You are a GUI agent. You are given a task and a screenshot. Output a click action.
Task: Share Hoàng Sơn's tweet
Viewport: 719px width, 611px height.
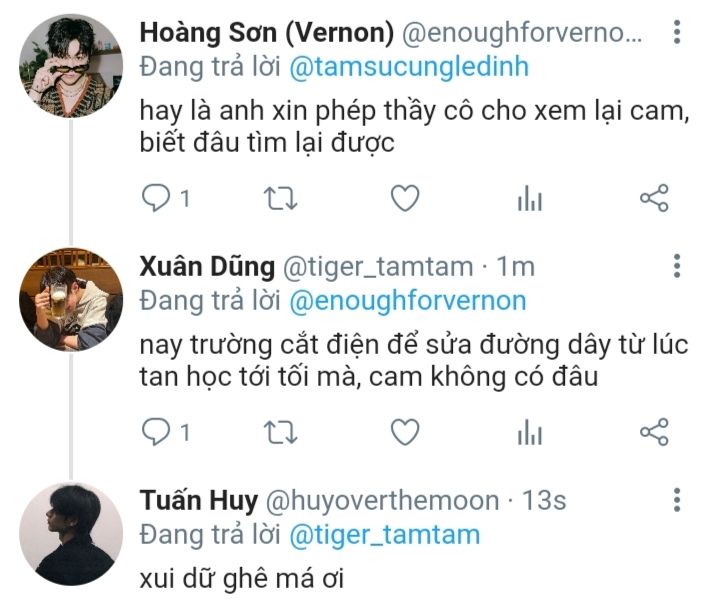click(x=653, y=199)
